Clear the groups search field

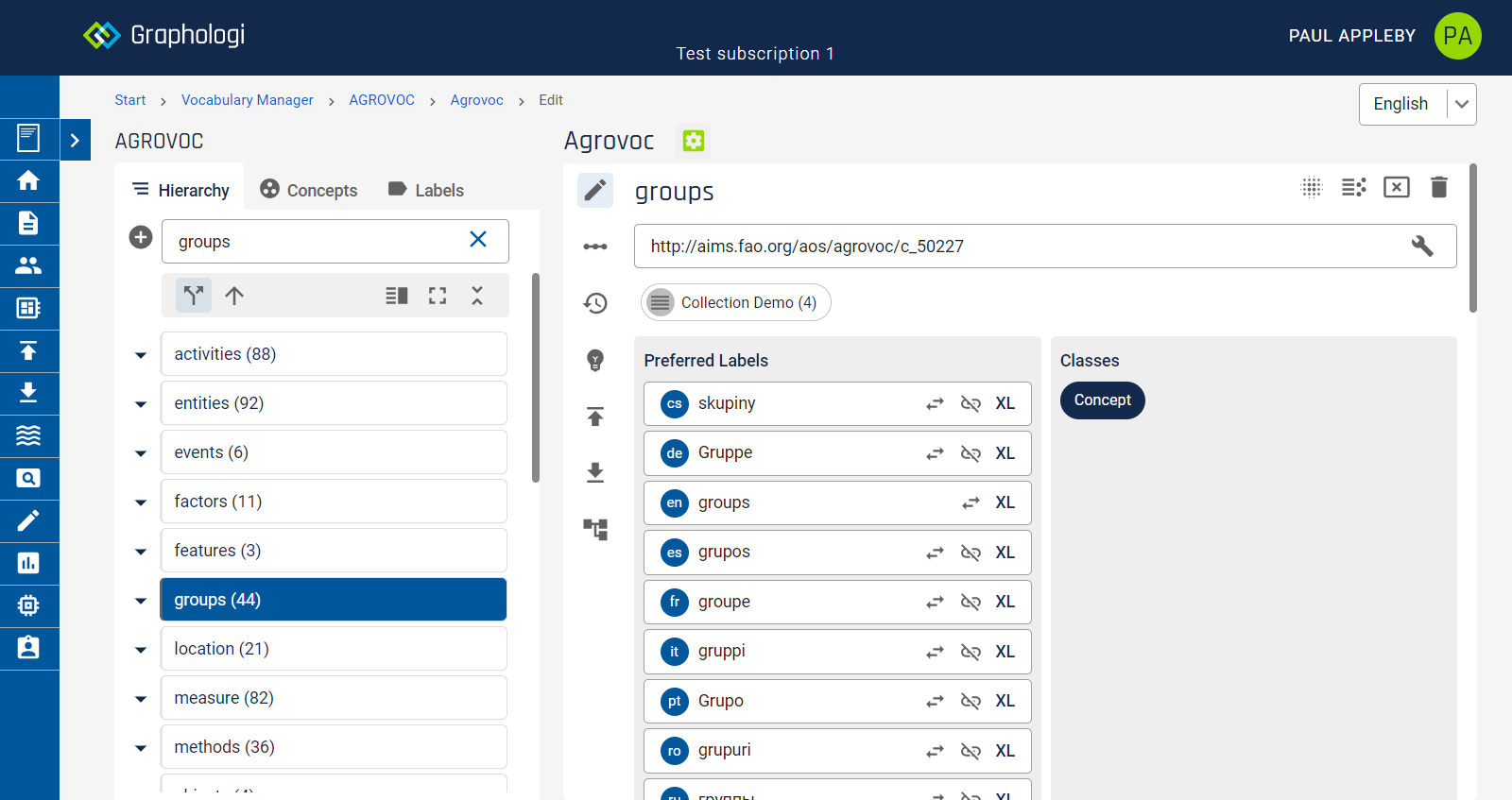[x=478, y=239]
